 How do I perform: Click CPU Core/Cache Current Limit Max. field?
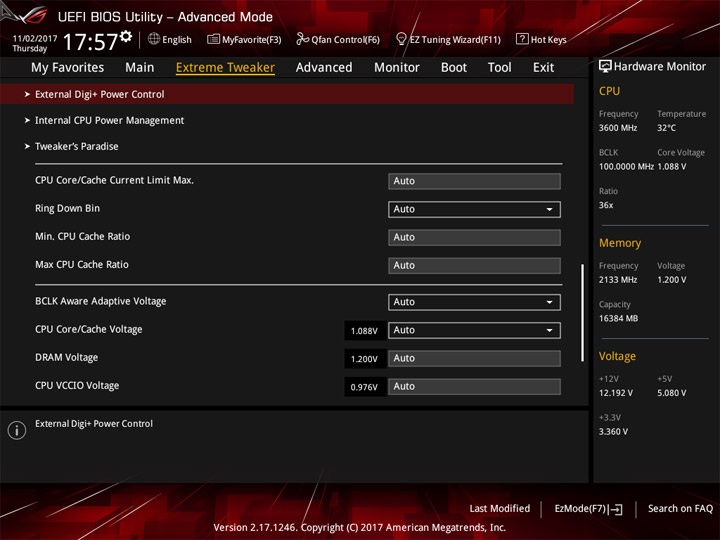pos(474,181)
